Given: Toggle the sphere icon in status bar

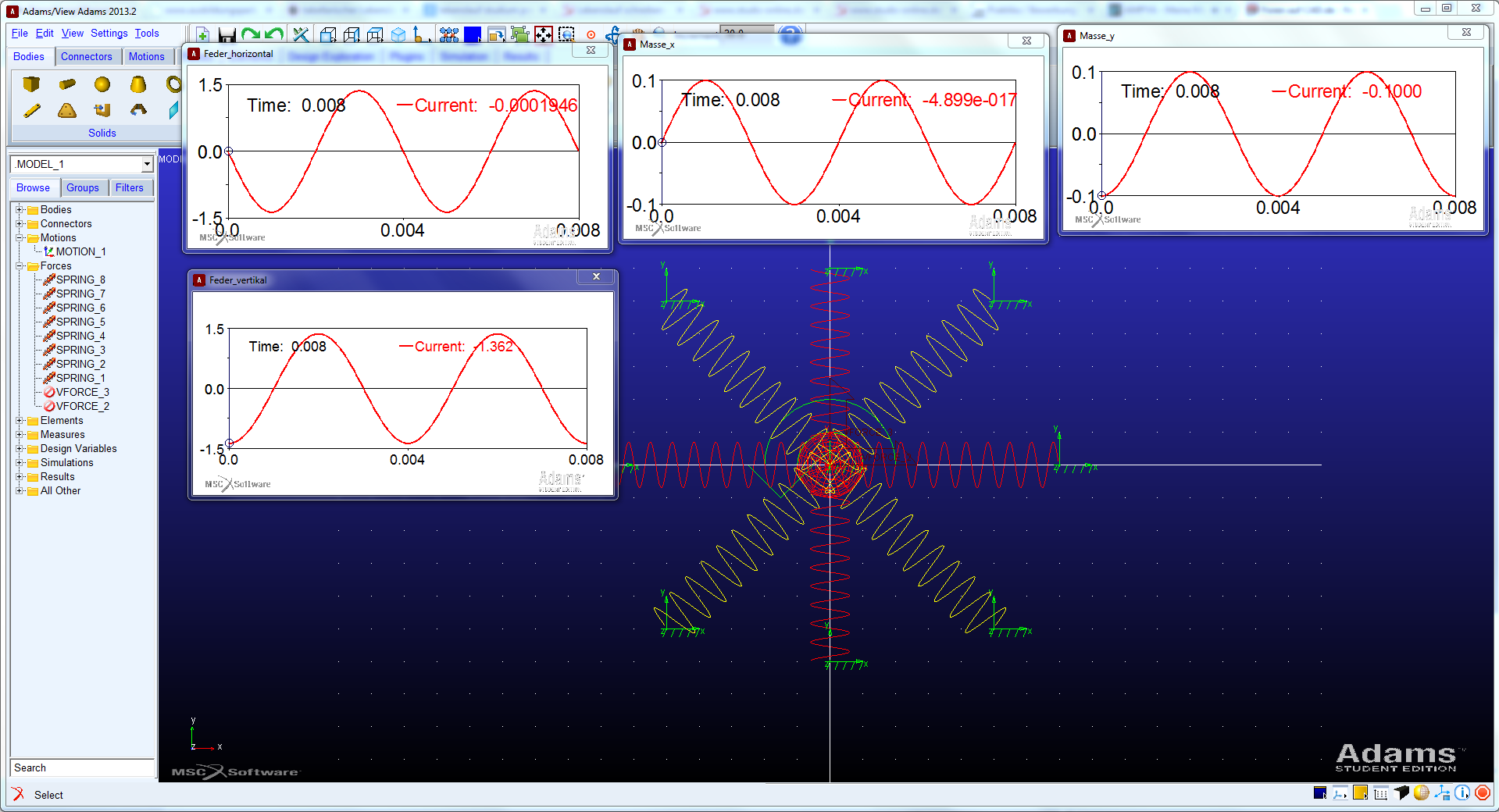Looking at the screenshot, I should 1422,793.
